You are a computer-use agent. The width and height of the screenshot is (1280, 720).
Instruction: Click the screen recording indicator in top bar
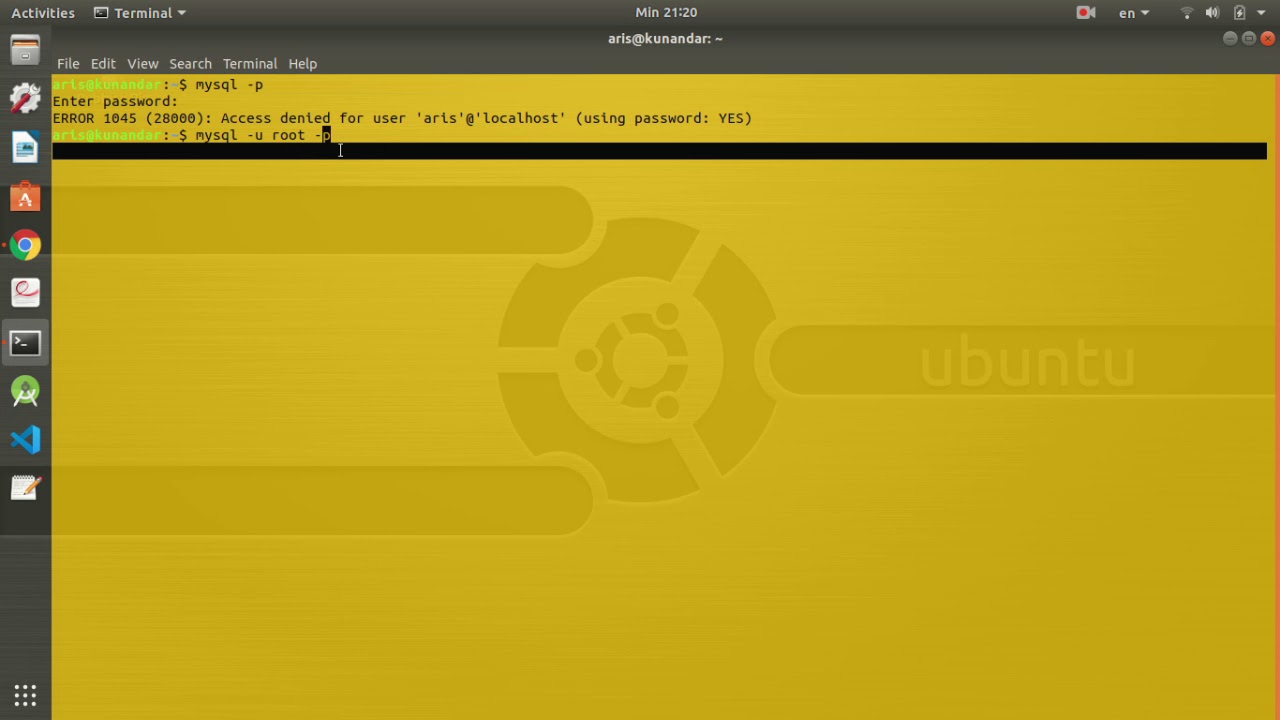pyautogui.click(x=1086, y=13)
